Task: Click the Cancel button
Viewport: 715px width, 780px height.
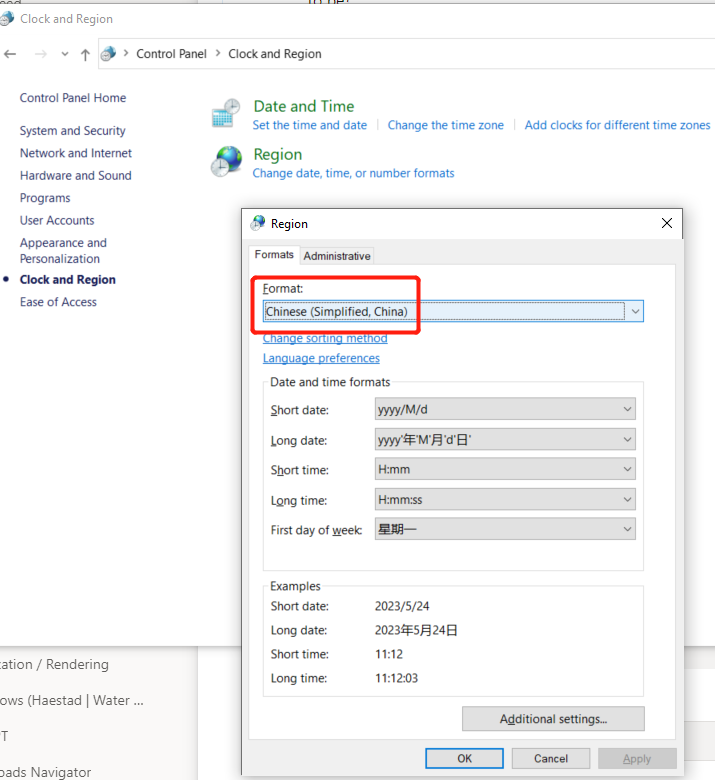Action: (551, 758)
